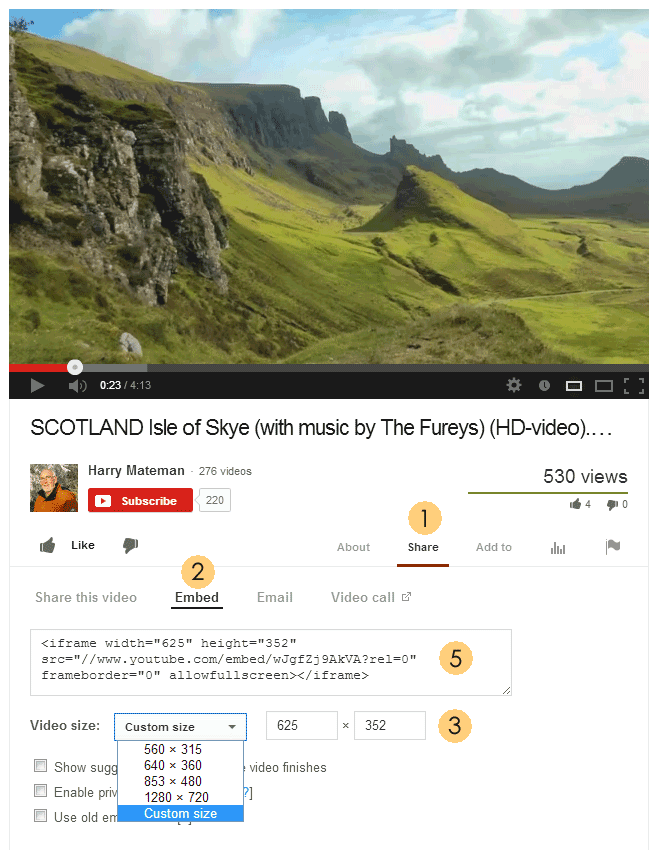The image size is (658, 850).
Task: Report the video with the flag icon
Action: pos(613,546)
